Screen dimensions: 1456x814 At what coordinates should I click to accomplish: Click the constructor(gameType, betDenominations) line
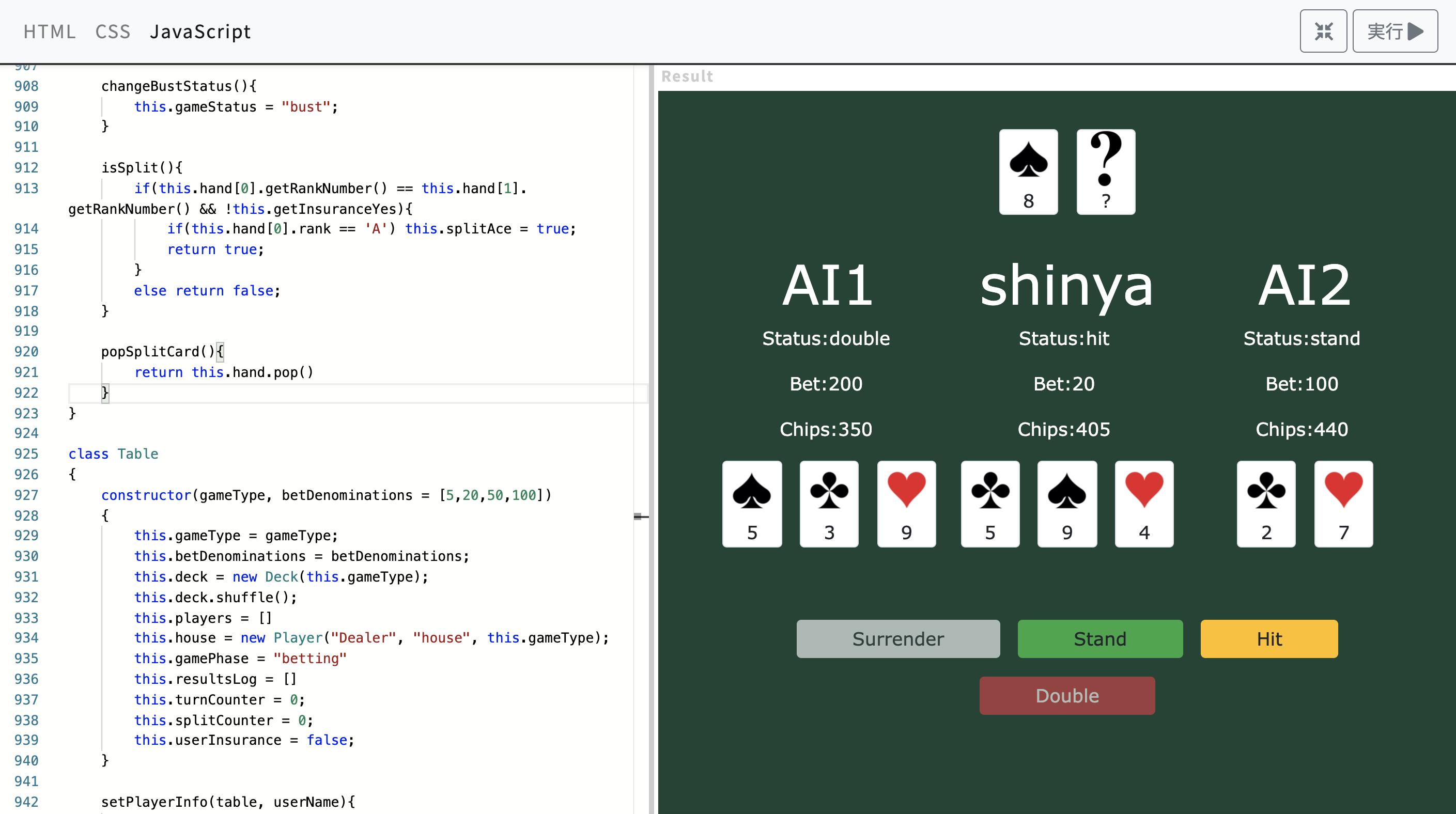click(326, 495)
